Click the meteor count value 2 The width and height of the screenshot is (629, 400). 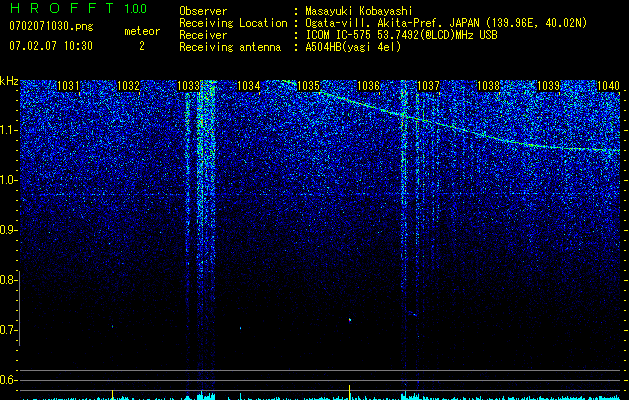(x=142, y=46)
